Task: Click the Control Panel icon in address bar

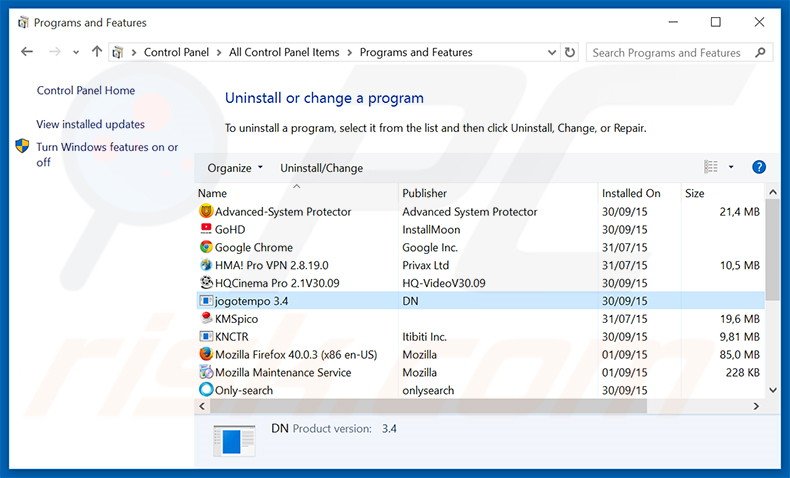Action: (117, 52)
